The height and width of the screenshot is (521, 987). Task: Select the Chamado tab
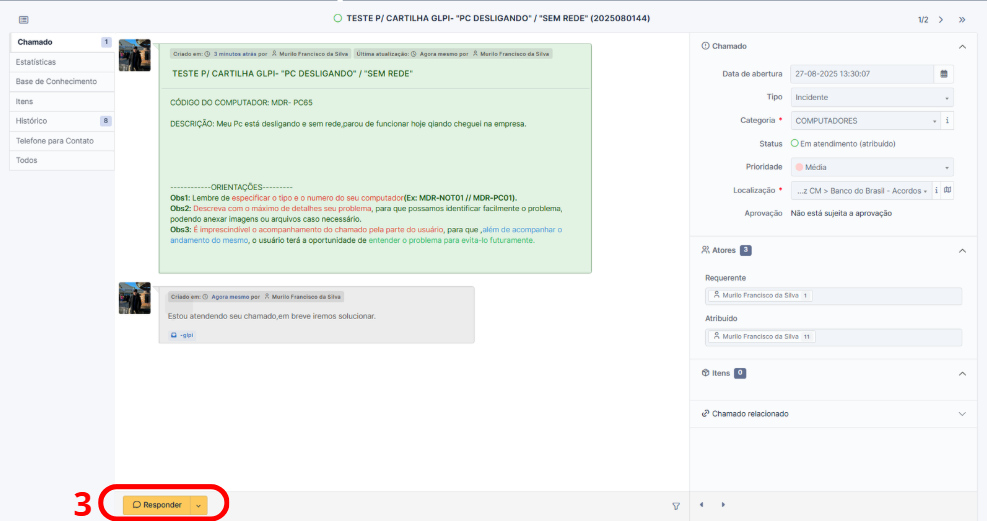pos(62,42)
